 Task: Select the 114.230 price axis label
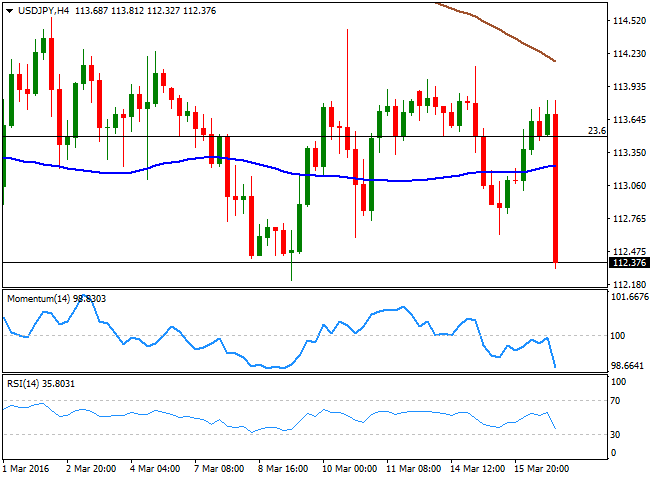pos(629,53)
